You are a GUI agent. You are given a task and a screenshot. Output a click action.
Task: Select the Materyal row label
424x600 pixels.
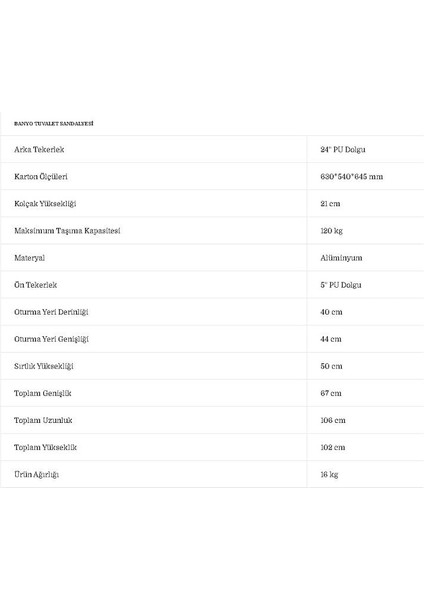point(29,258)
